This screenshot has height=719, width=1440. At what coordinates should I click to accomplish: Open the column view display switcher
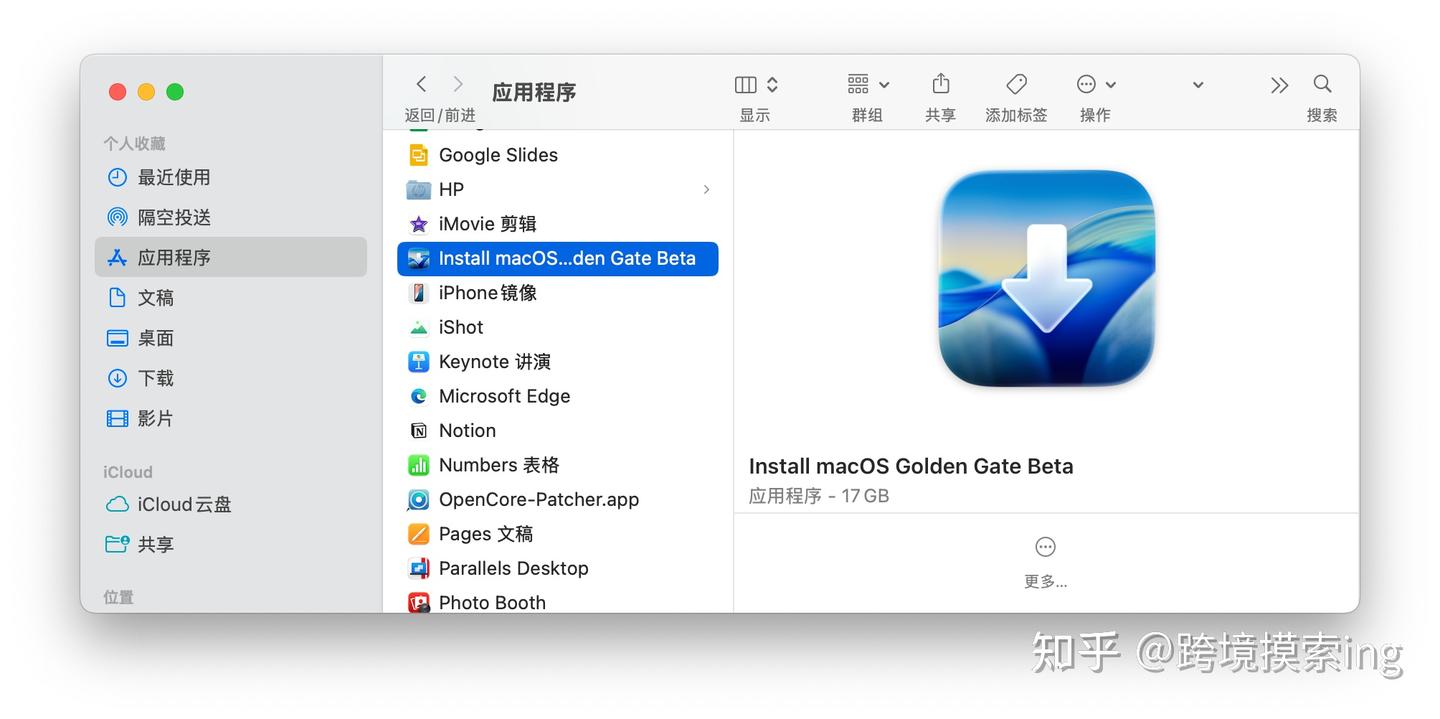[x=756, y=85]
